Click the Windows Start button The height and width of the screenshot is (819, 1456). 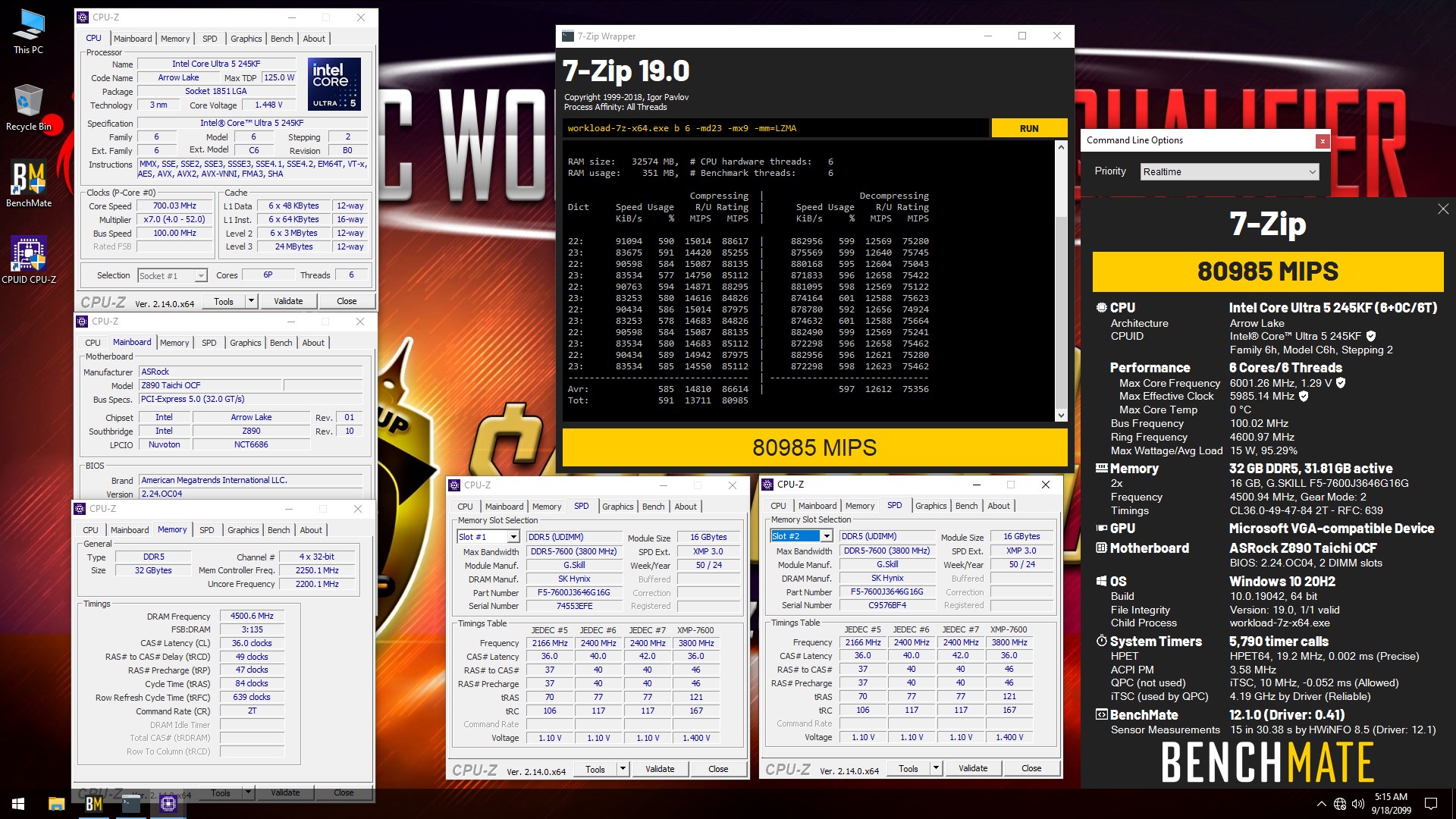point(18,804)
